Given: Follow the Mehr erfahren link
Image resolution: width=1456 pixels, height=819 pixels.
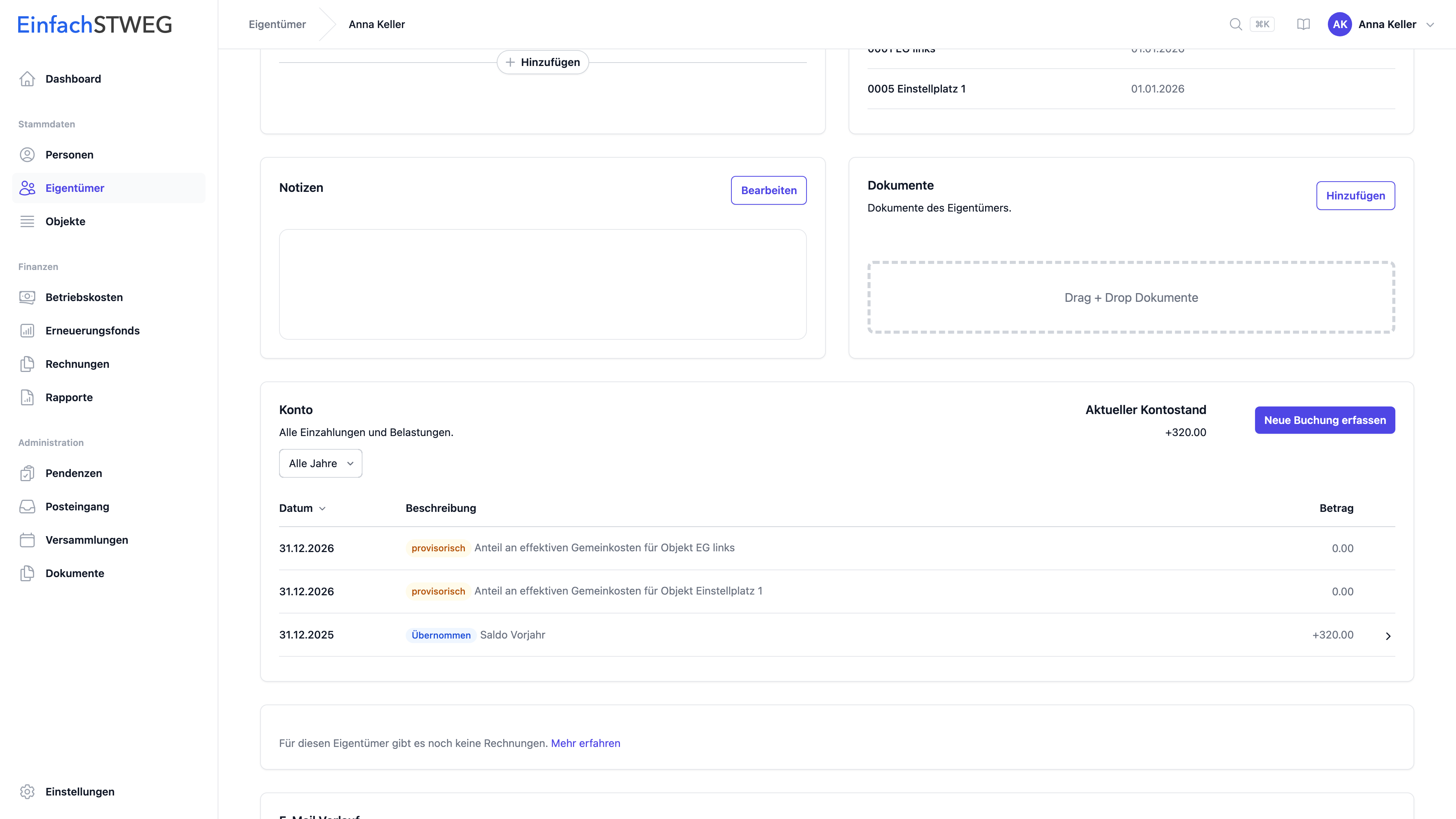Looking at the screenshot, I should point(585,743).
